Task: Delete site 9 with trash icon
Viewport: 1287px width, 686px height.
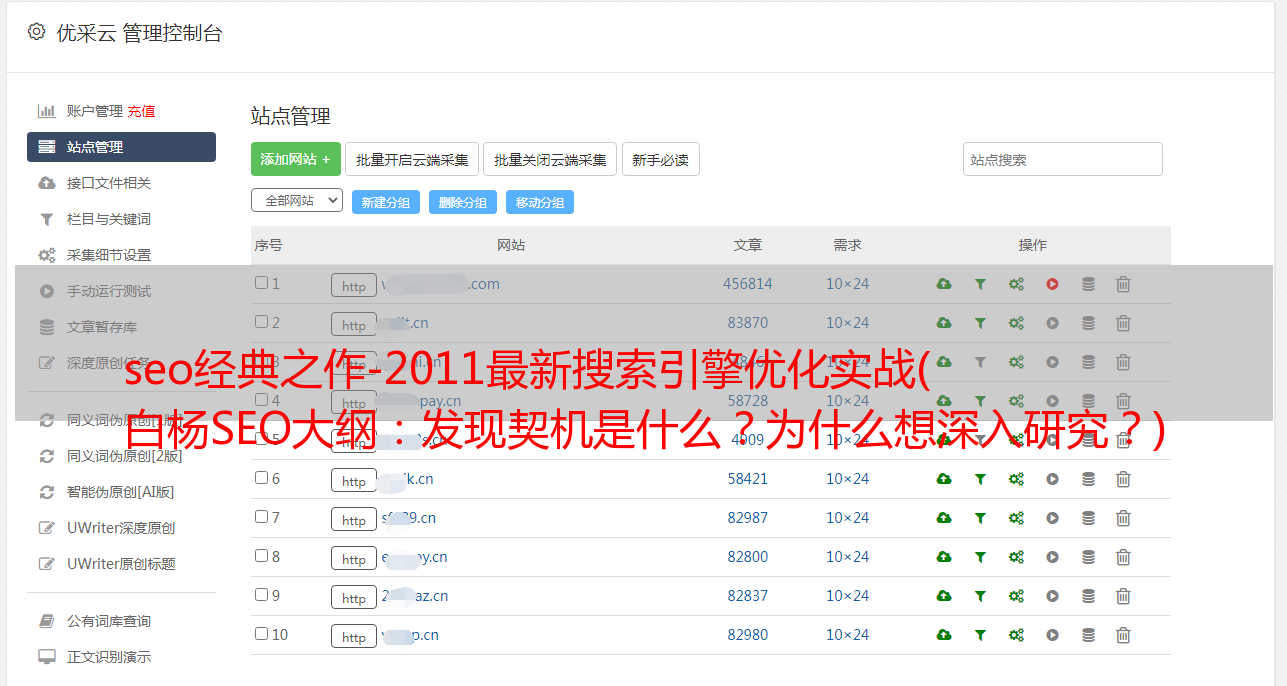Action: pyautogui.click(x=1123, y=596)
